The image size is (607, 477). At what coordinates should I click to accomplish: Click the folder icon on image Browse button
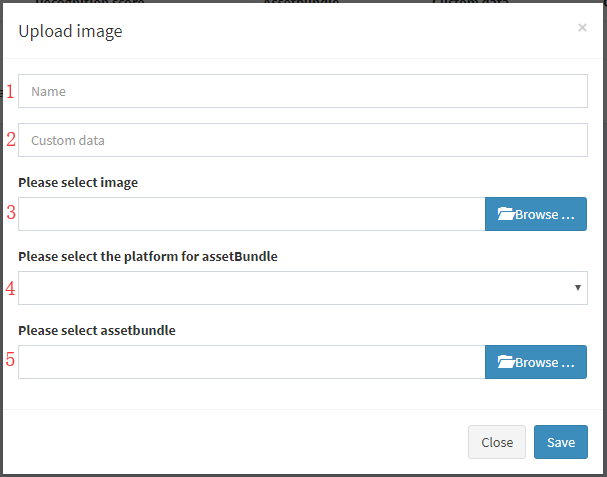[x=506, y=214]
